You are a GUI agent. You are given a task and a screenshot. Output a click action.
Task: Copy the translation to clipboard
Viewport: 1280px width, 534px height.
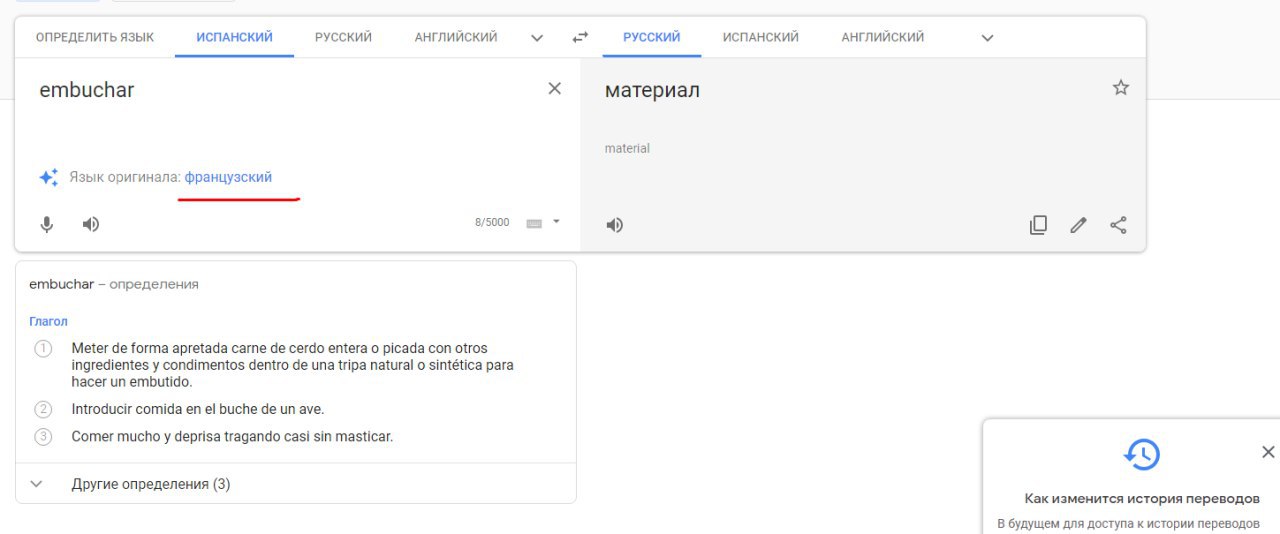tap(1038, 226)
